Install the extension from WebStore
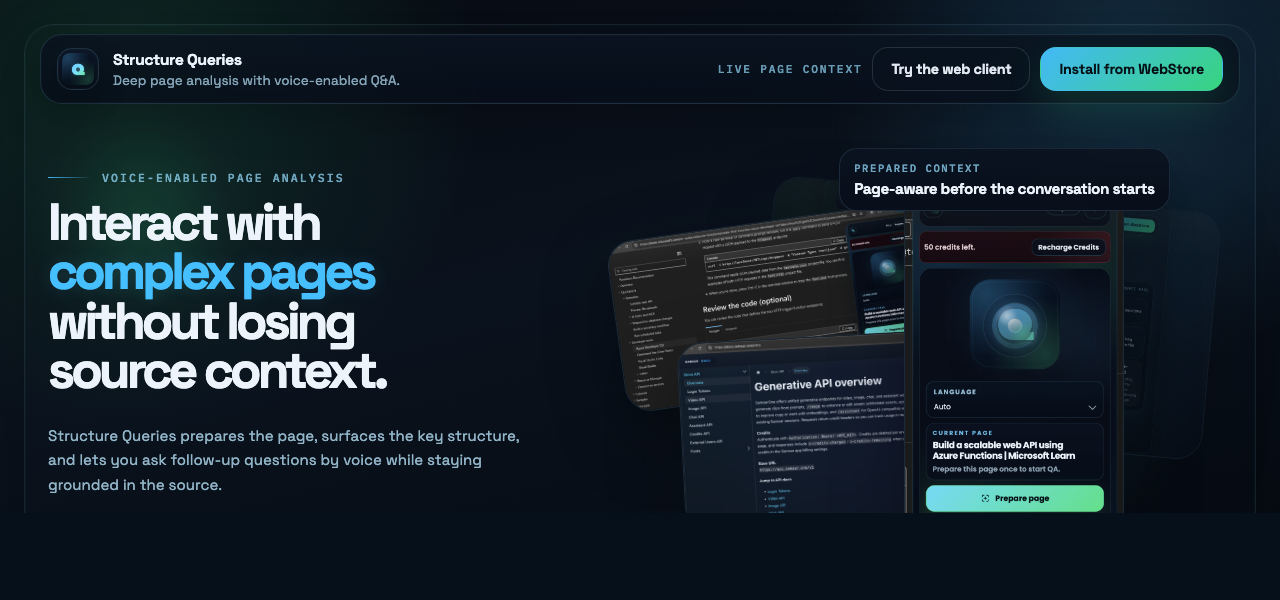The width and height of the screenshot is (1280, 600). [1131, 69]
